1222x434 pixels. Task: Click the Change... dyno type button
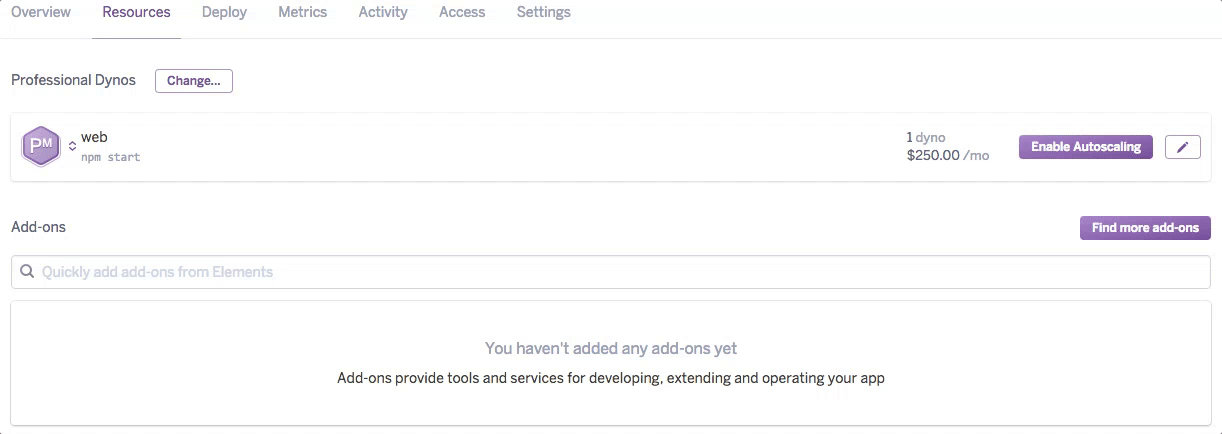pyautogui.click(x=194, y=81)
